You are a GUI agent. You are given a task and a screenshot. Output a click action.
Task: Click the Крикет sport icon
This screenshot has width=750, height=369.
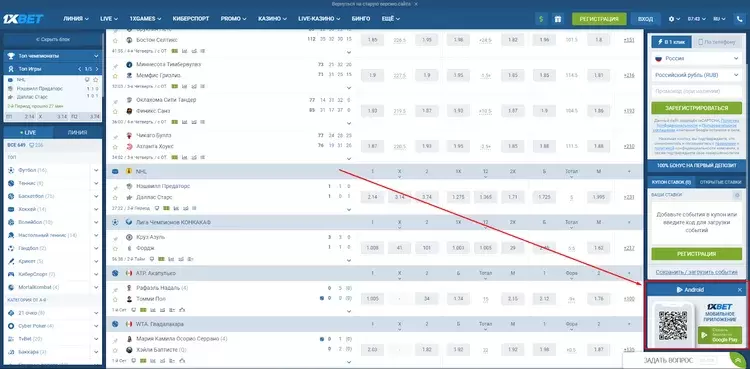pos(11,261)
